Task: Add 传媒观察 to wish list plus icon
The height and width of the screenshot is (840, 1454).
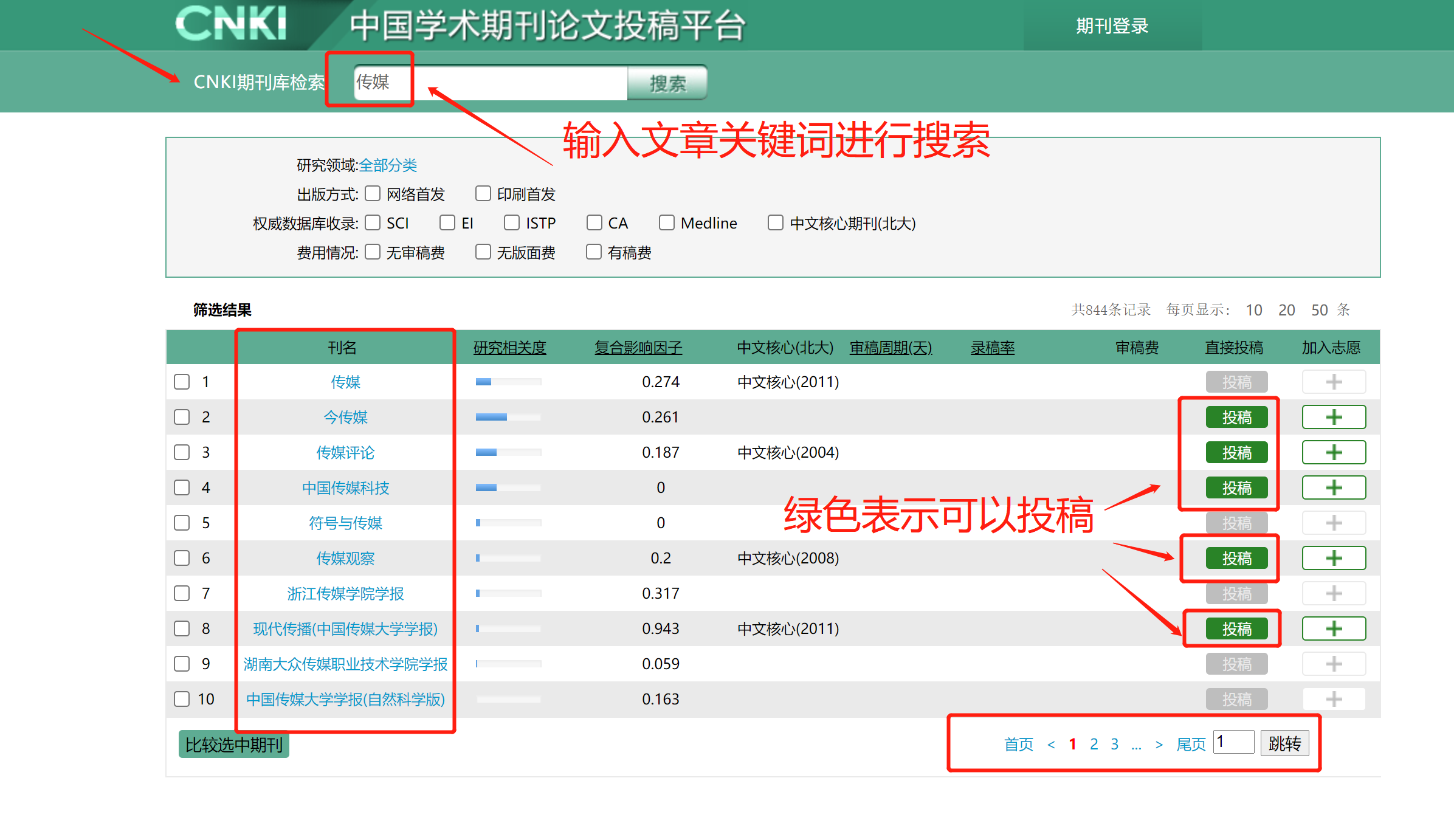Action: click(1334, 558)
